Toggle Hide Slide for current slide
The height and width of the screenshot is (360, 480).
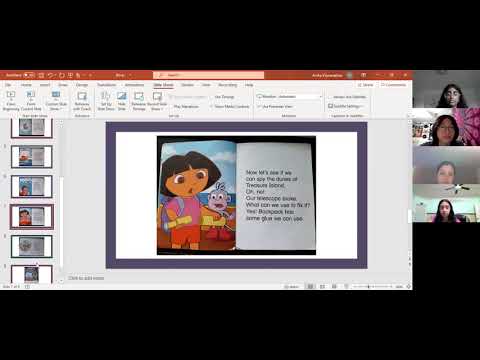click(x=122, y=101)
